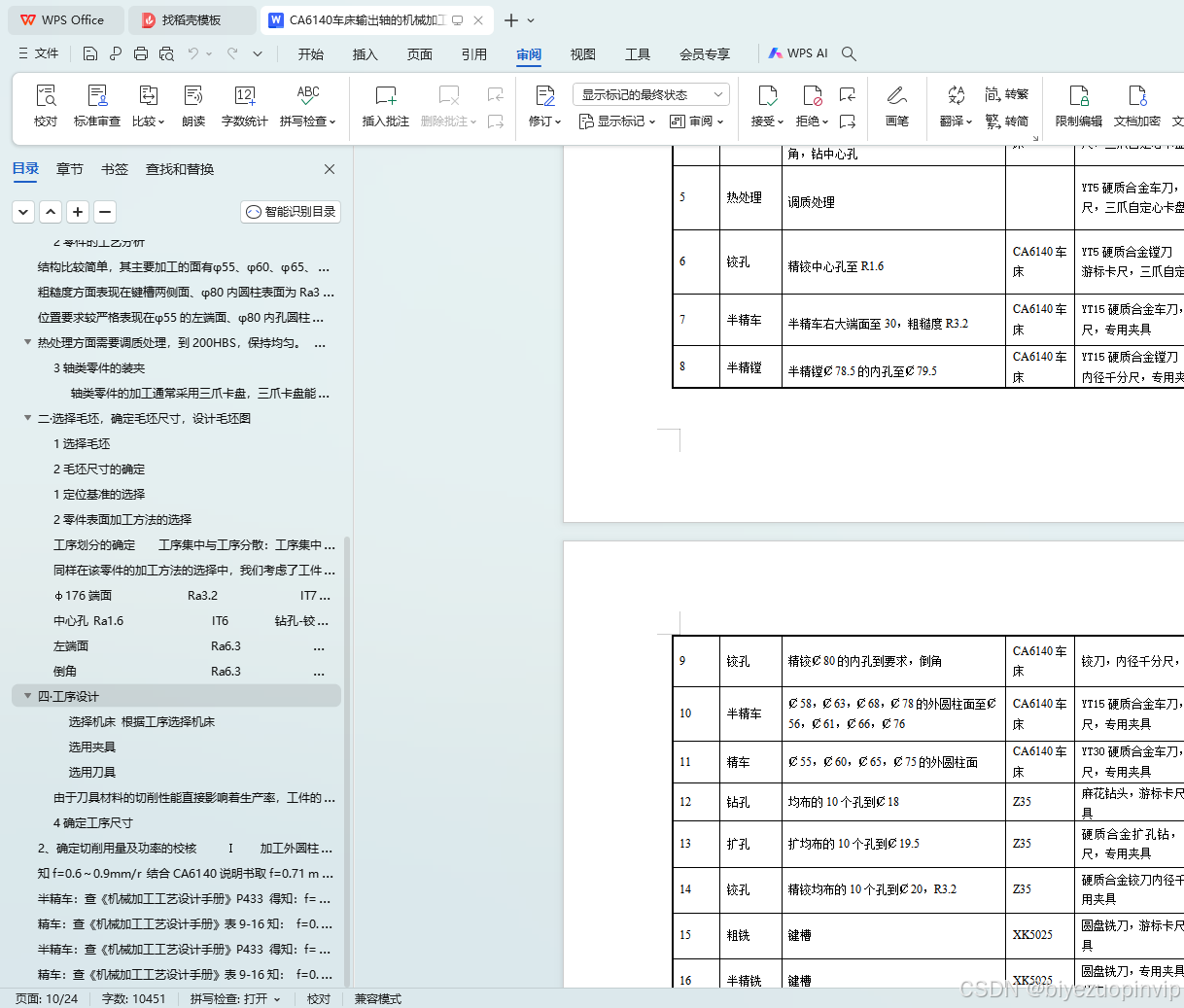Screen dimensions: 1184x1008
Task: Click 校对 in the status bar
Action: 319,998
